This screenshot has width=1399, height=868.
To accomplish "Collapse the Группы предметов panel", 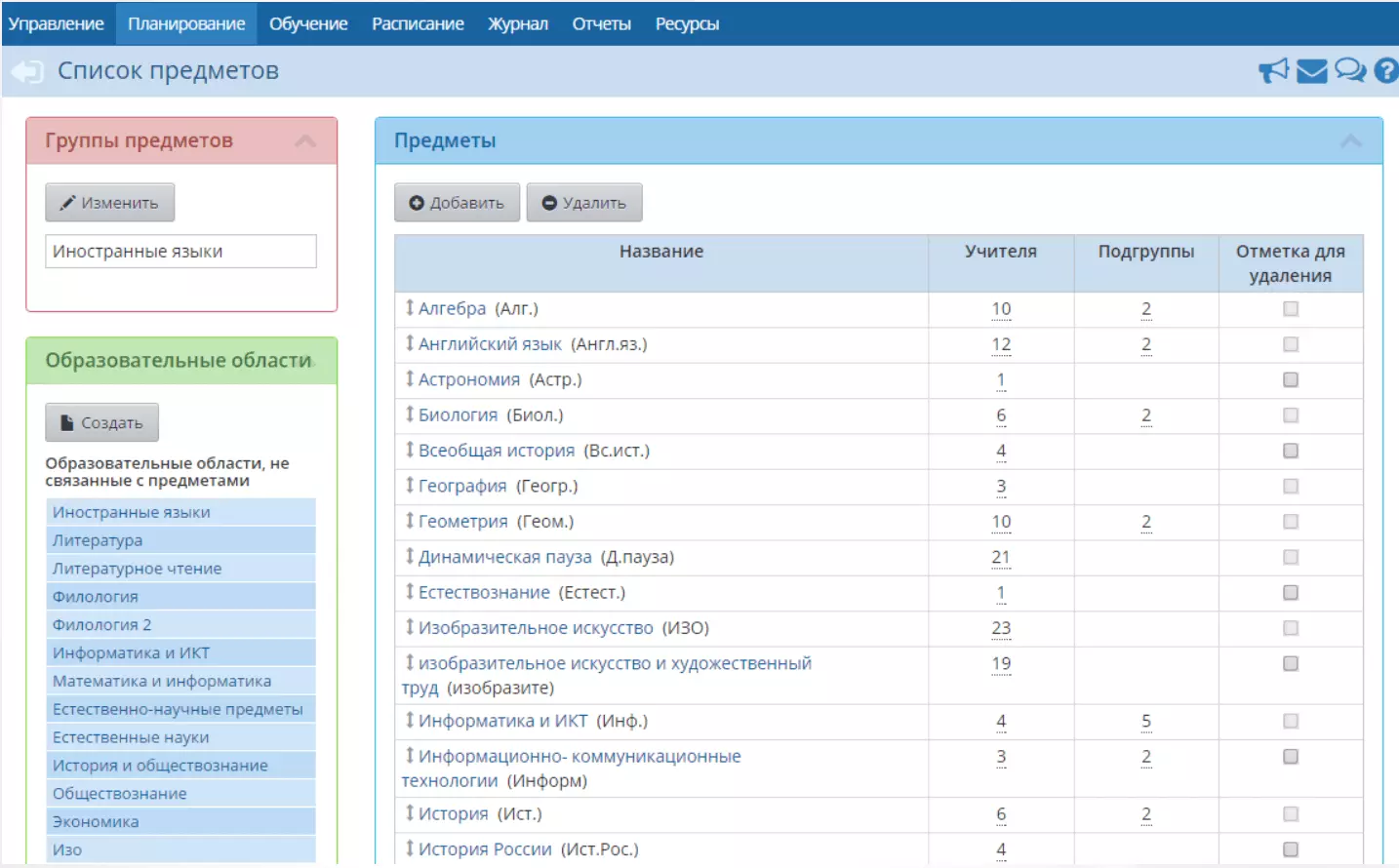I will point(305,141).
